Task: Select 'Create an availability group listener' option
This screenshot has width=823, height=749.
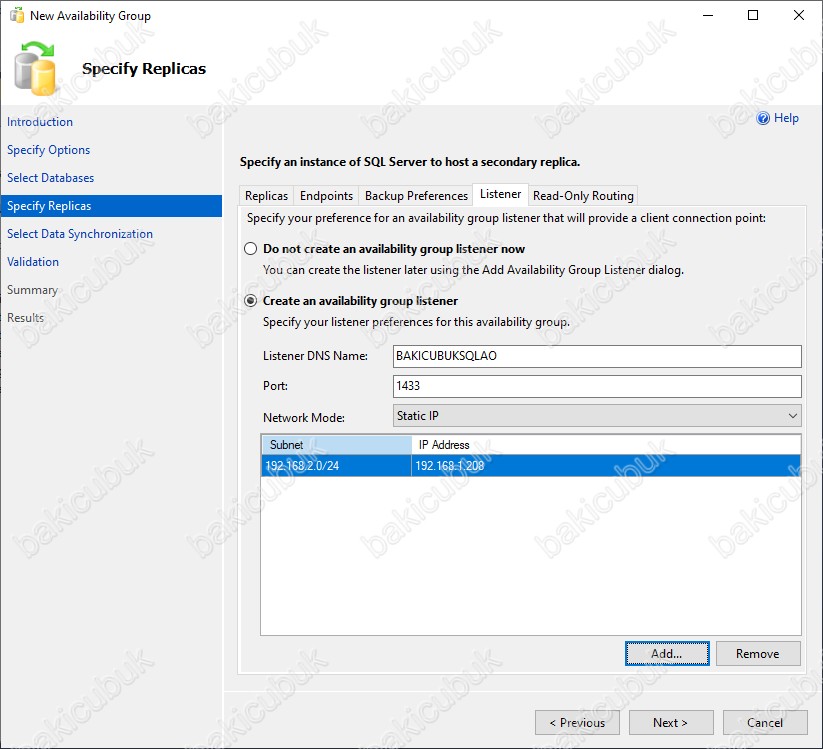Action: click(251, 301)
